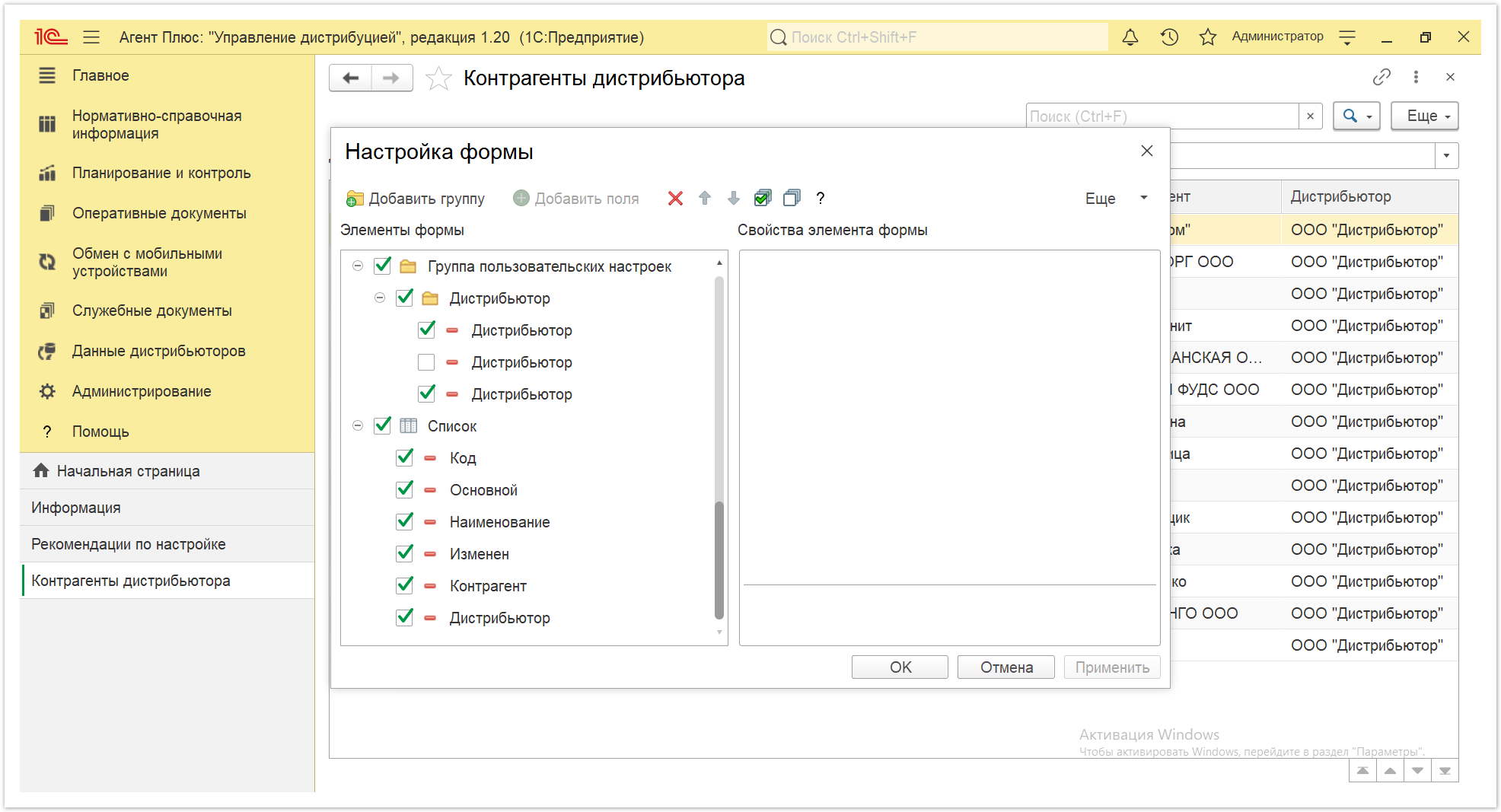Open the three-dot form menu

[x=1416, y=77]
